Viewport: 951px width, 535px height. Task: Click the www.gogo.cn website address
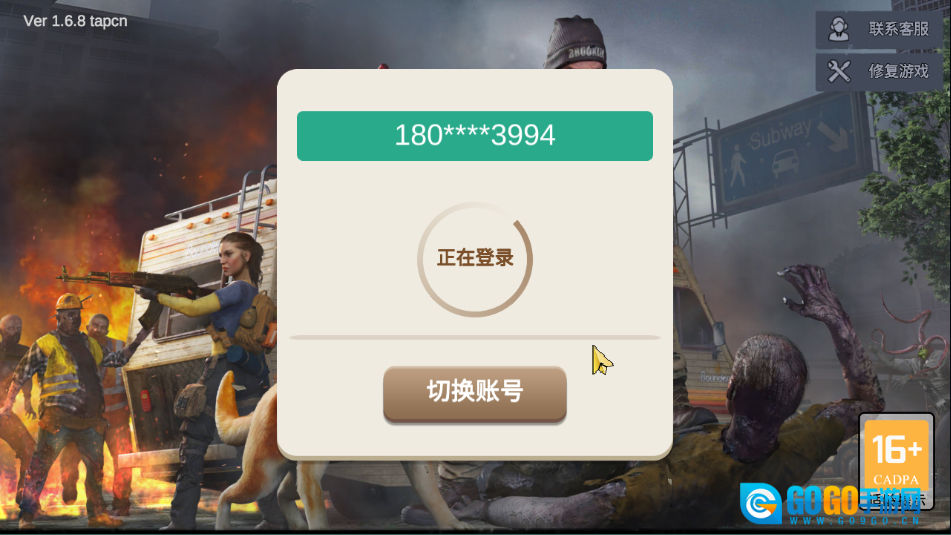(x=855, y=520)
